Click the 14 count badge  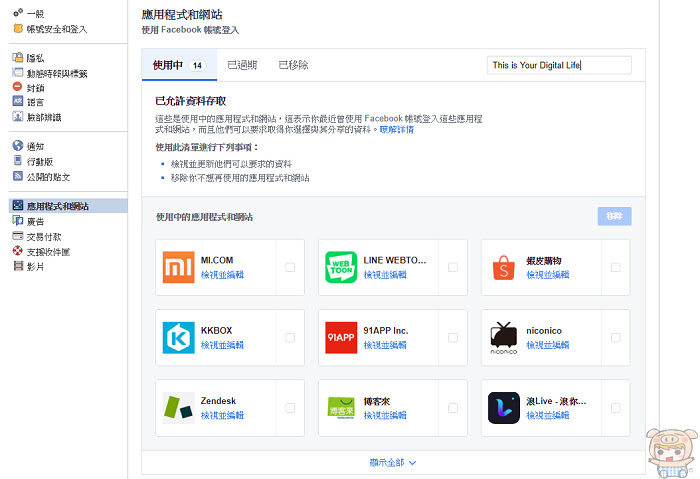[197, 66]
